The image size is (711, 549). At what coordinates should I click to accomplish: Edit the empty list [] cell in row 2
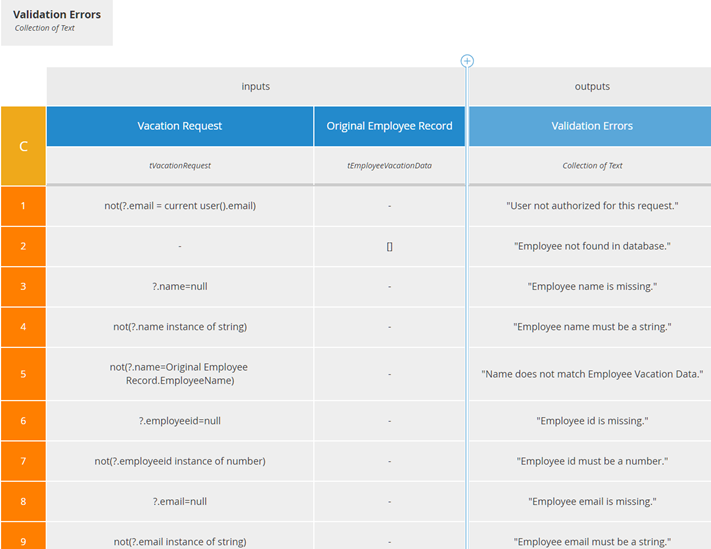pos(389,246)
